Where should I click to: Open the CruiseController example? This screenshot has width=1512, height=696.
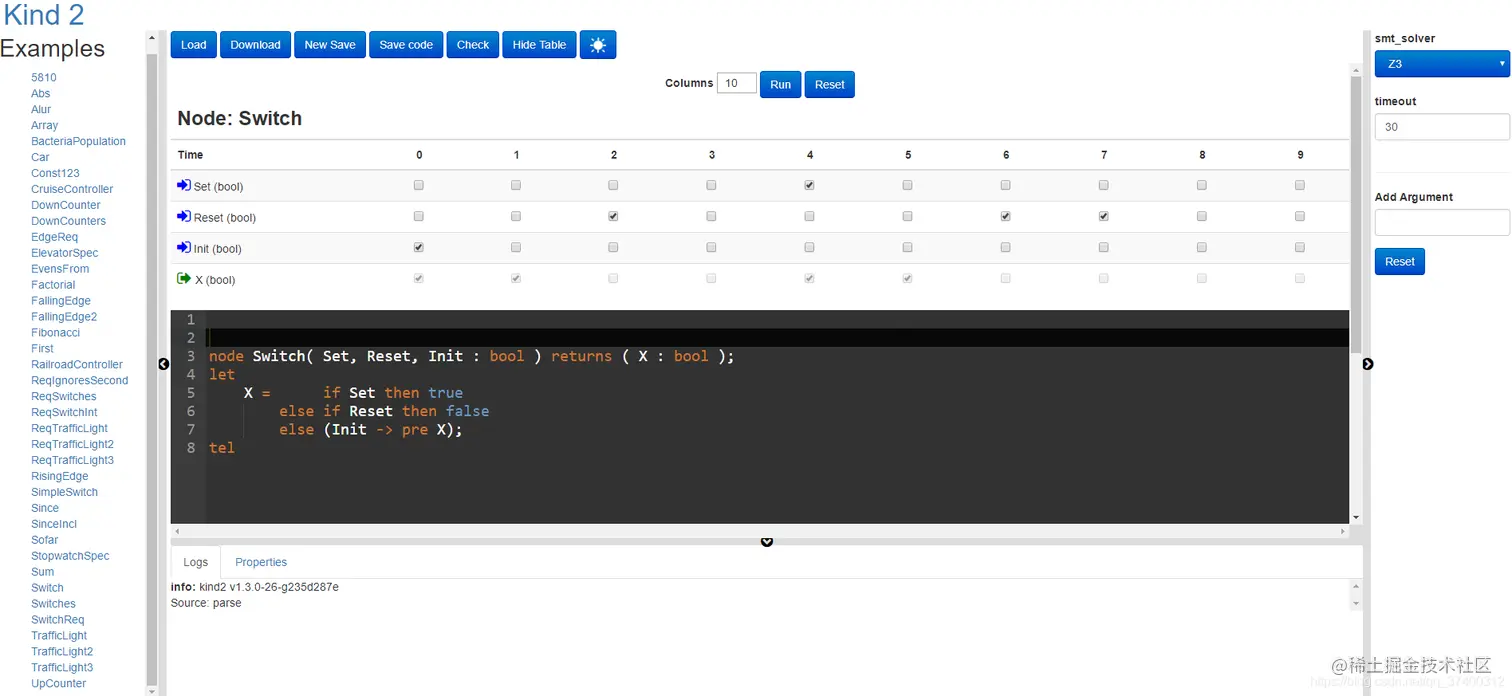(72, 189)
